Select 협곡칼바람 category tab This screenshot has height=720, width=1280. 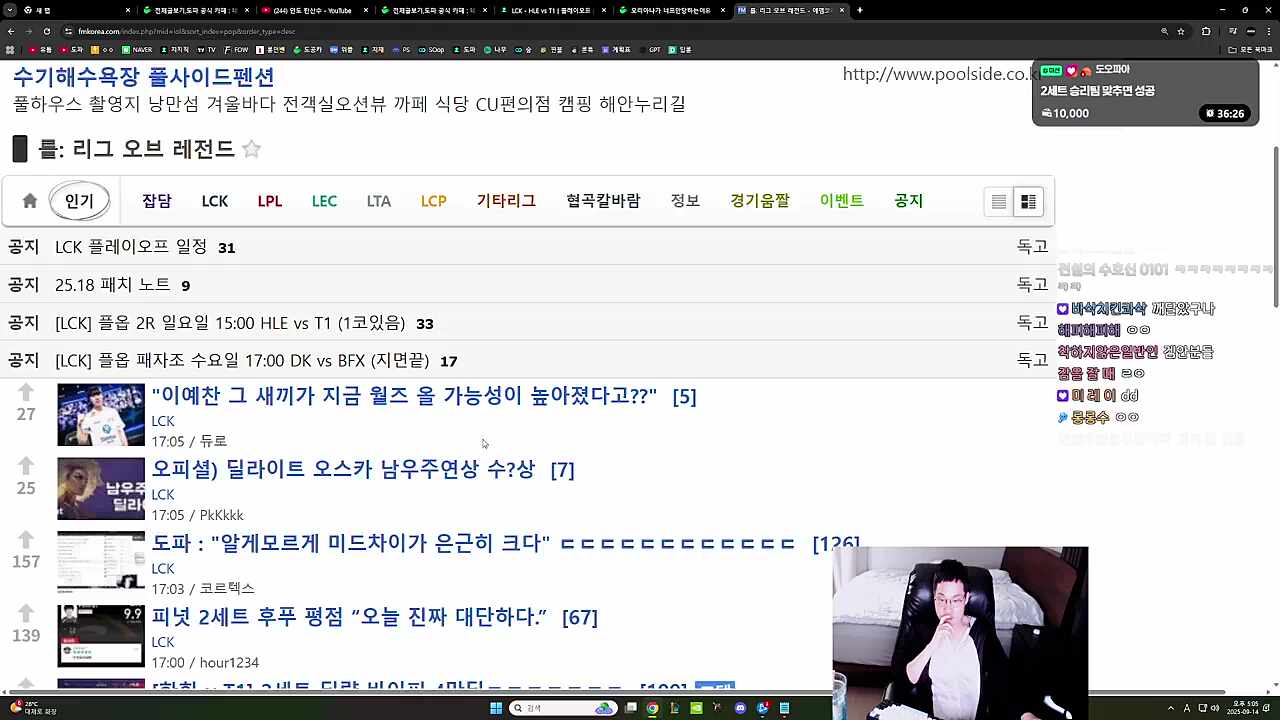click(x=603, y=201)
